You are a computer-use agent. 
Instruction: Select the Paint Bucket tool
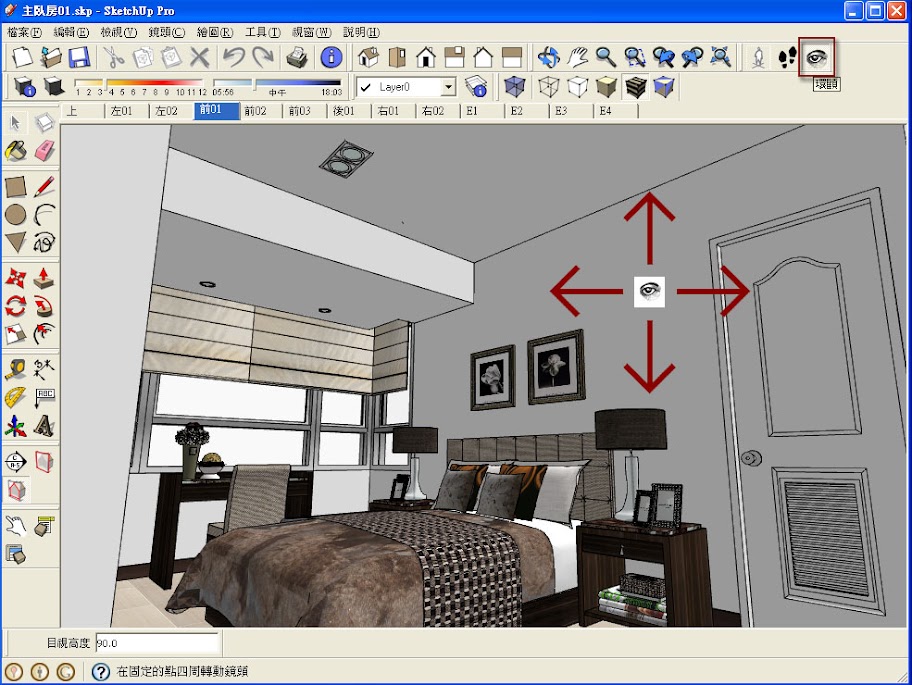(x=16, y=151)
